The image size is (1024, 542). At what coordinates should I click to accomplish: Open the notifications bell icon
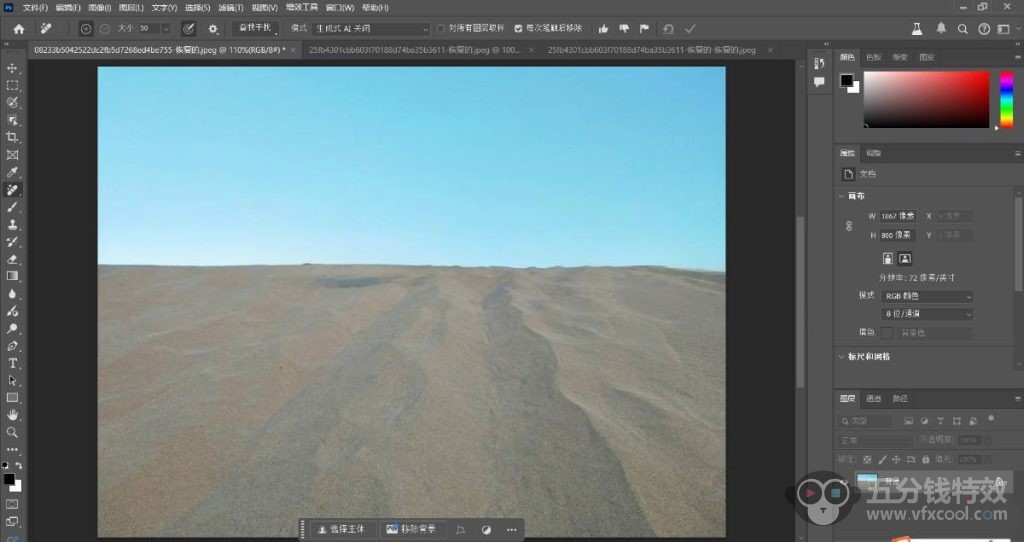(941, 29)
